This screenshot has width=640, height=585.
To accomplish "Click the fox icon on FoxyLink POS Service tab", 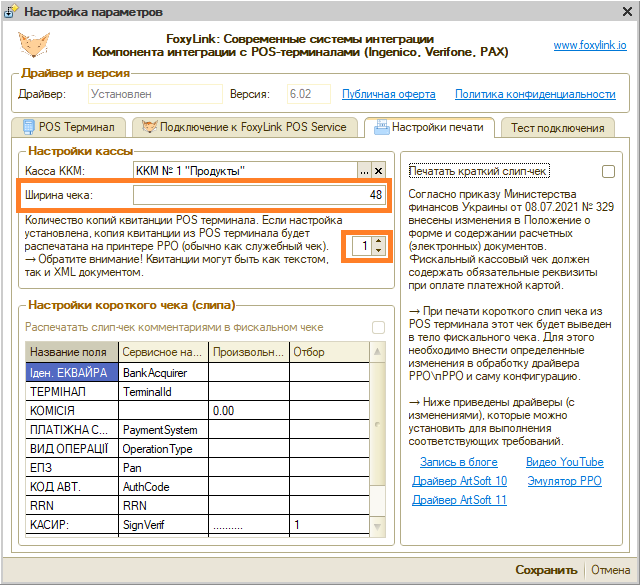I will [150, 127].
